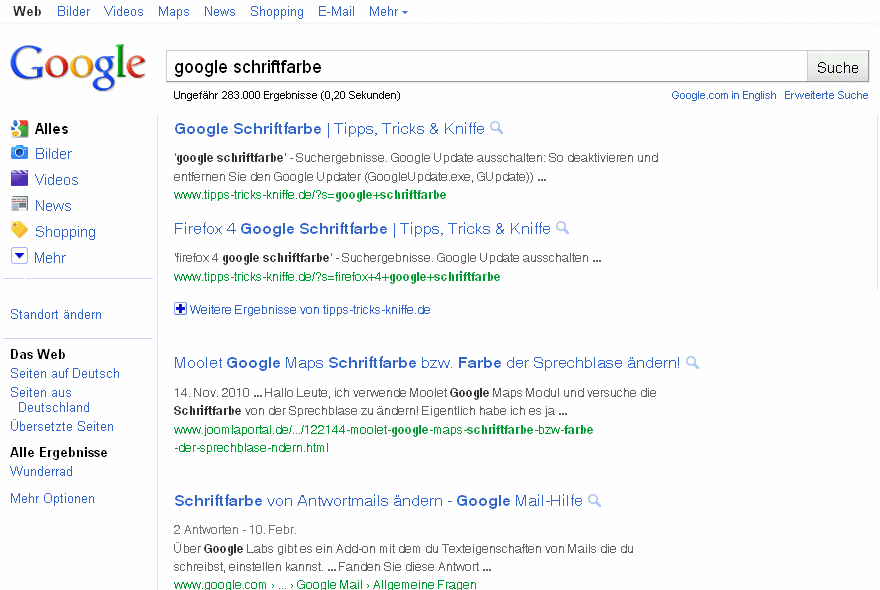Preview the Moolet Google Maps result via magnifier
The image size is (880, 590).
693,363
